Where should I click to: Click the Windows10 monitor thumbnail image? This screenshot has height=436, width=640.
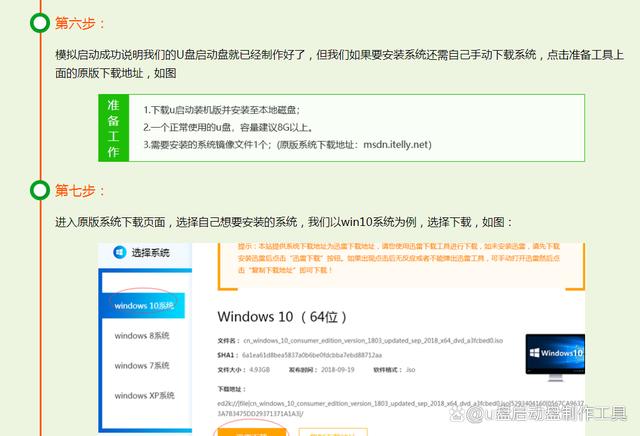[555, 357]
